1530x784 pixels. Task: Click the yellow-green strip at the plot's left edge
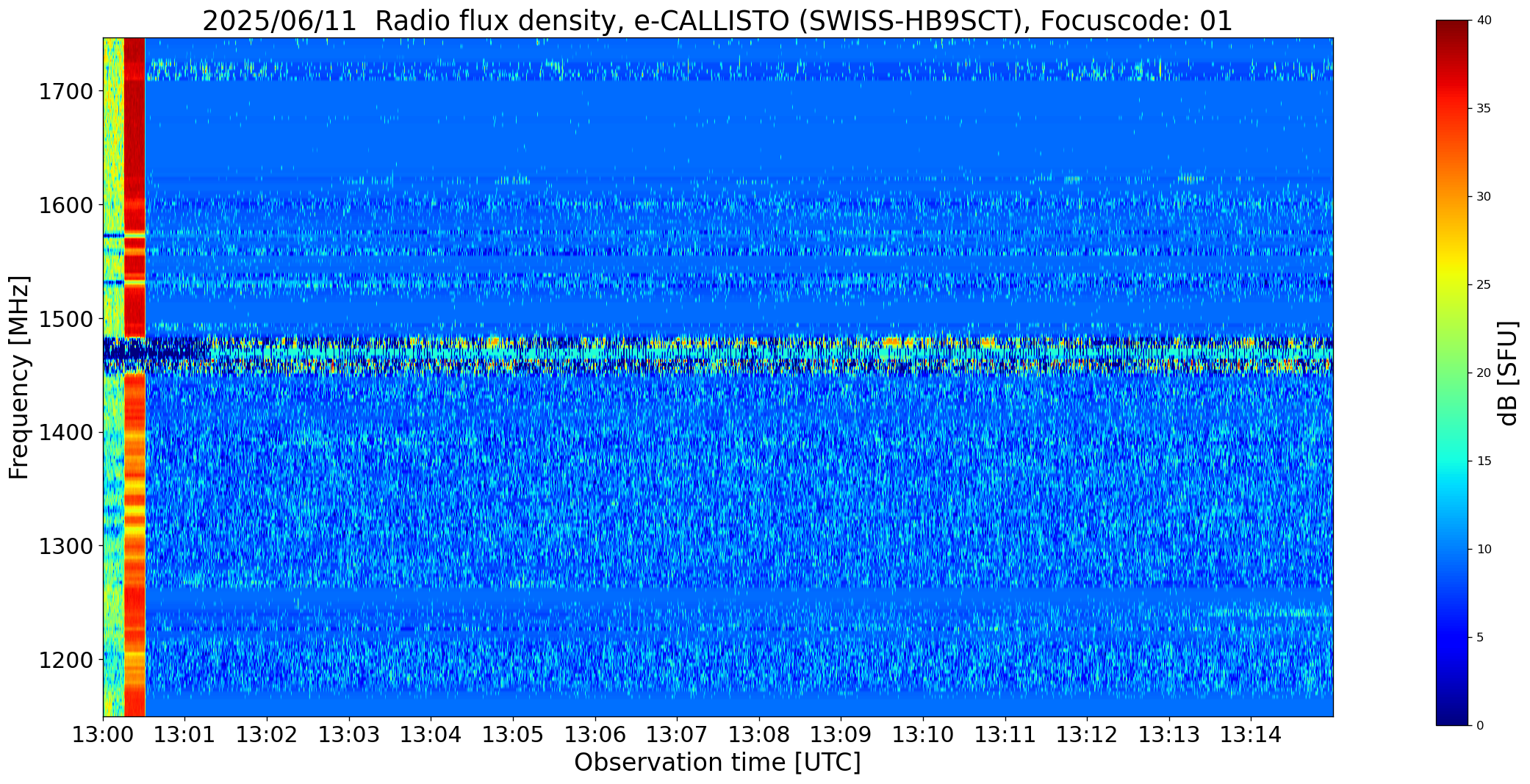(113, 377)
